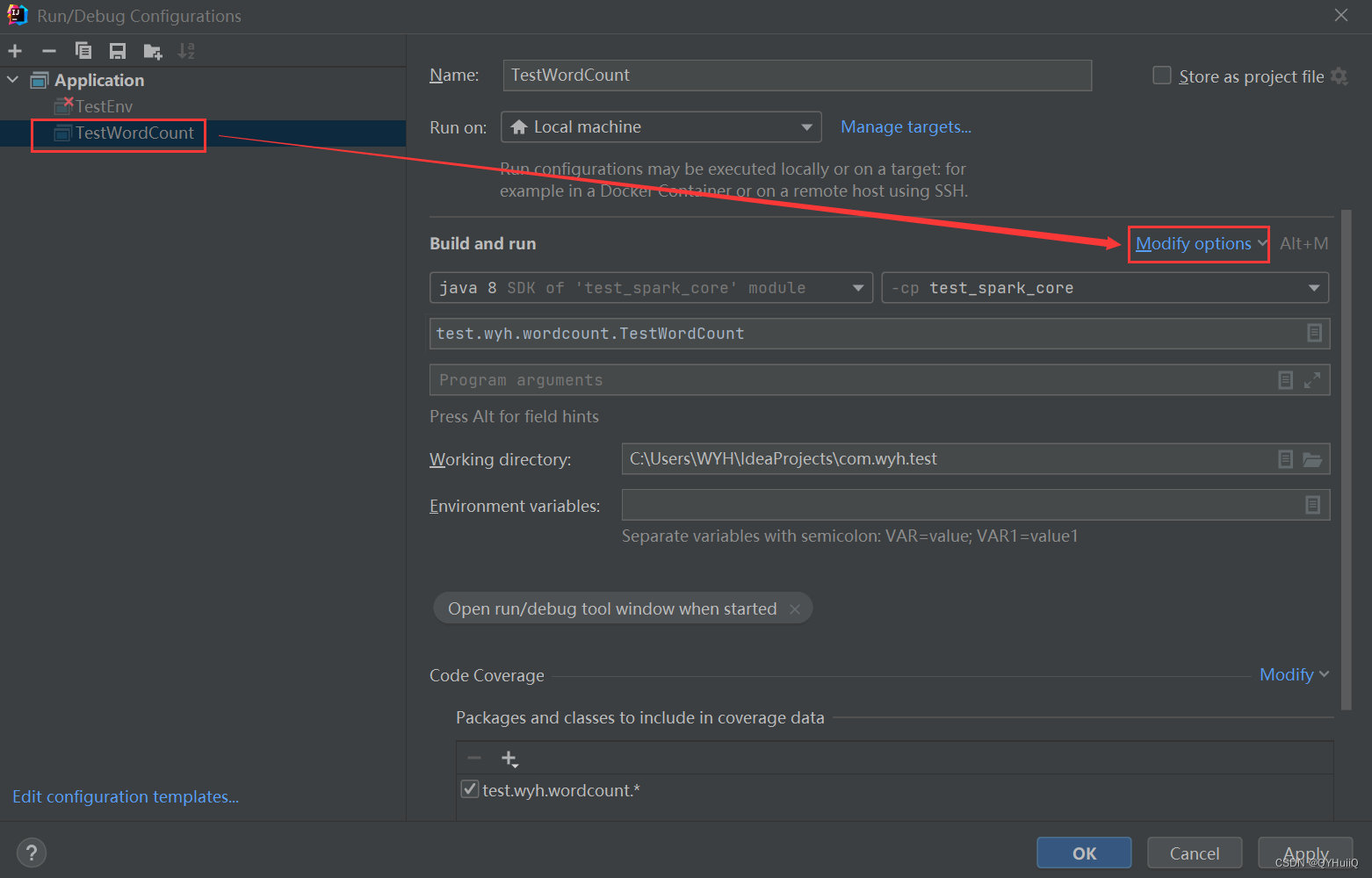Viewport: 1372px width, 878px height.
Task: Sort configurations alphabetically
Action: coord(186,51)
